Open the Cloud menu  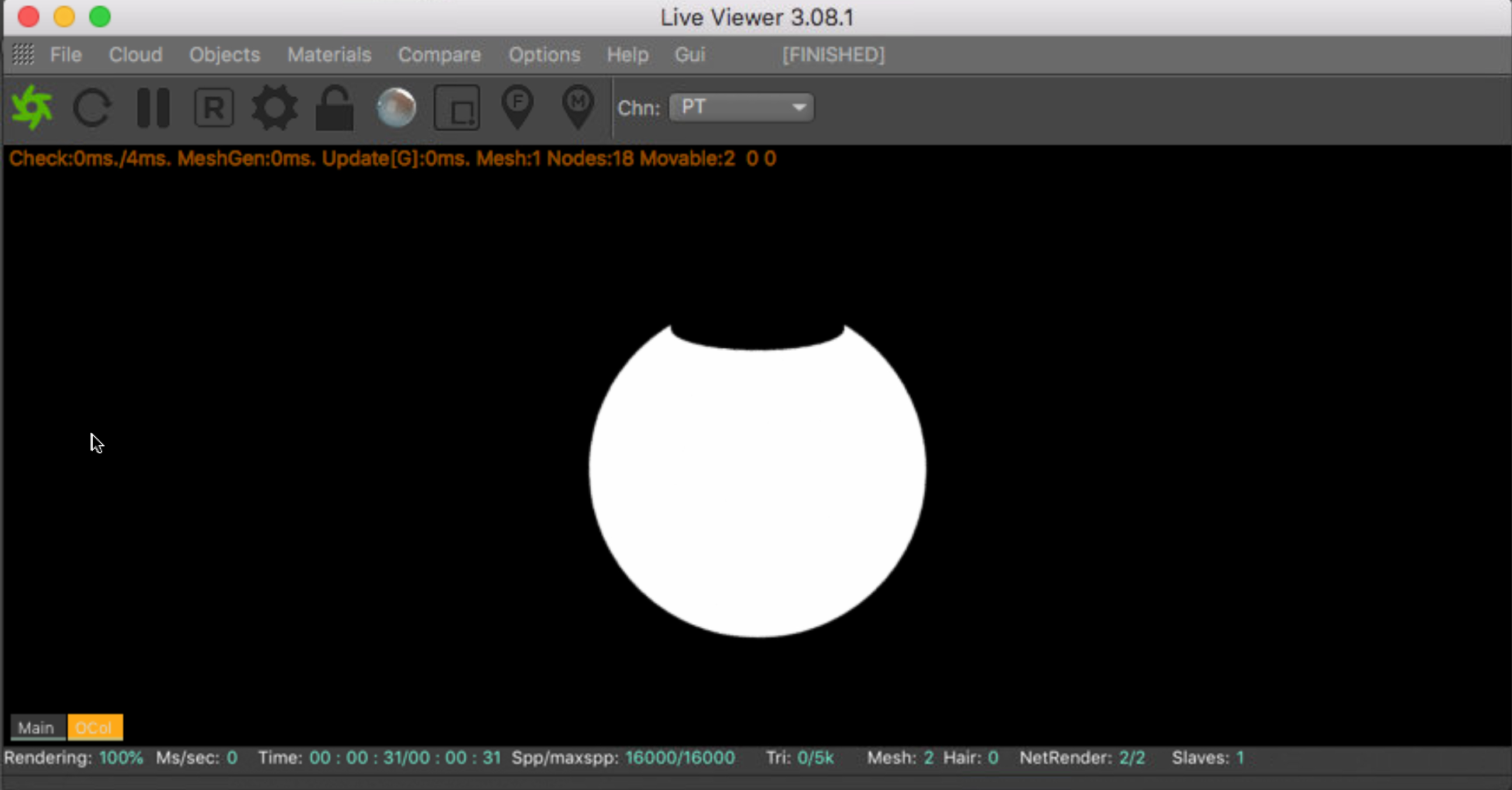[x=135, y=54]
